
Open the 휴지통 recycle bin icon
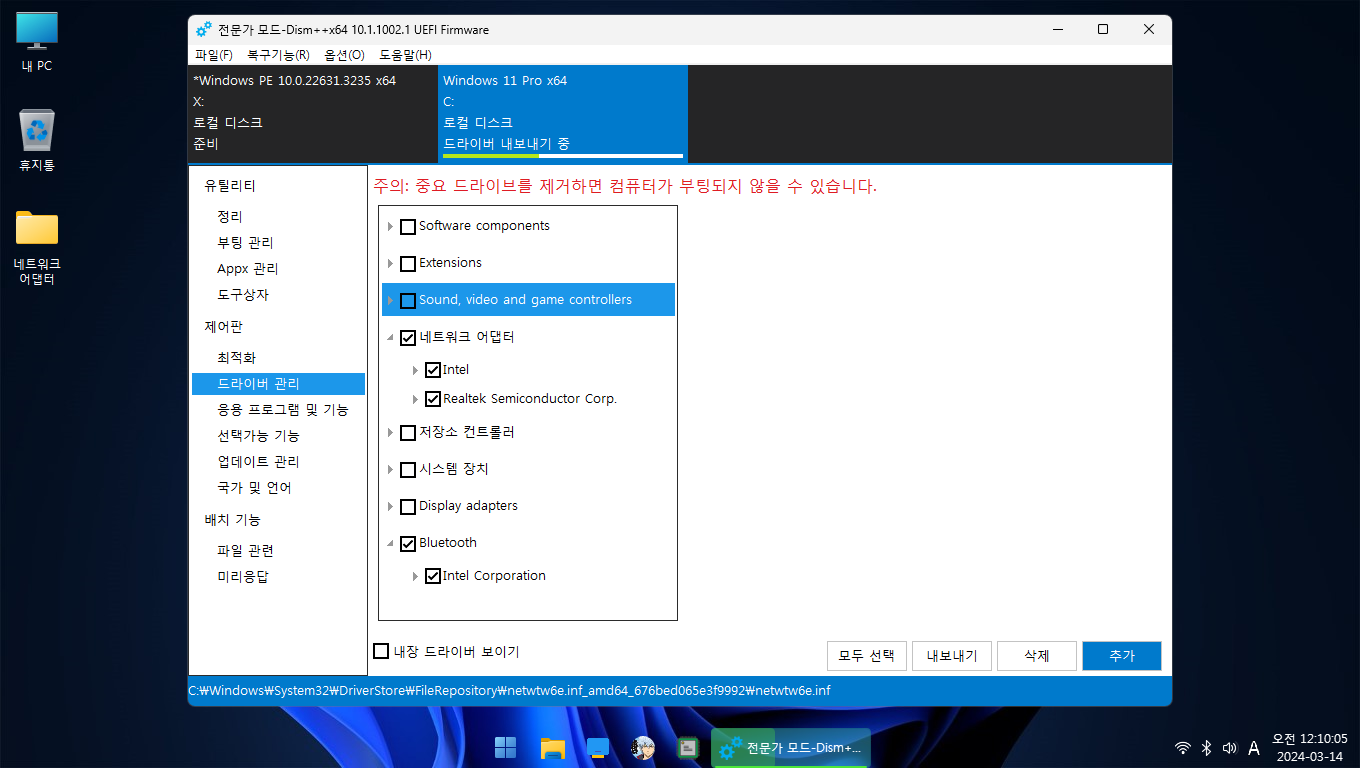(x=37, y=140)
